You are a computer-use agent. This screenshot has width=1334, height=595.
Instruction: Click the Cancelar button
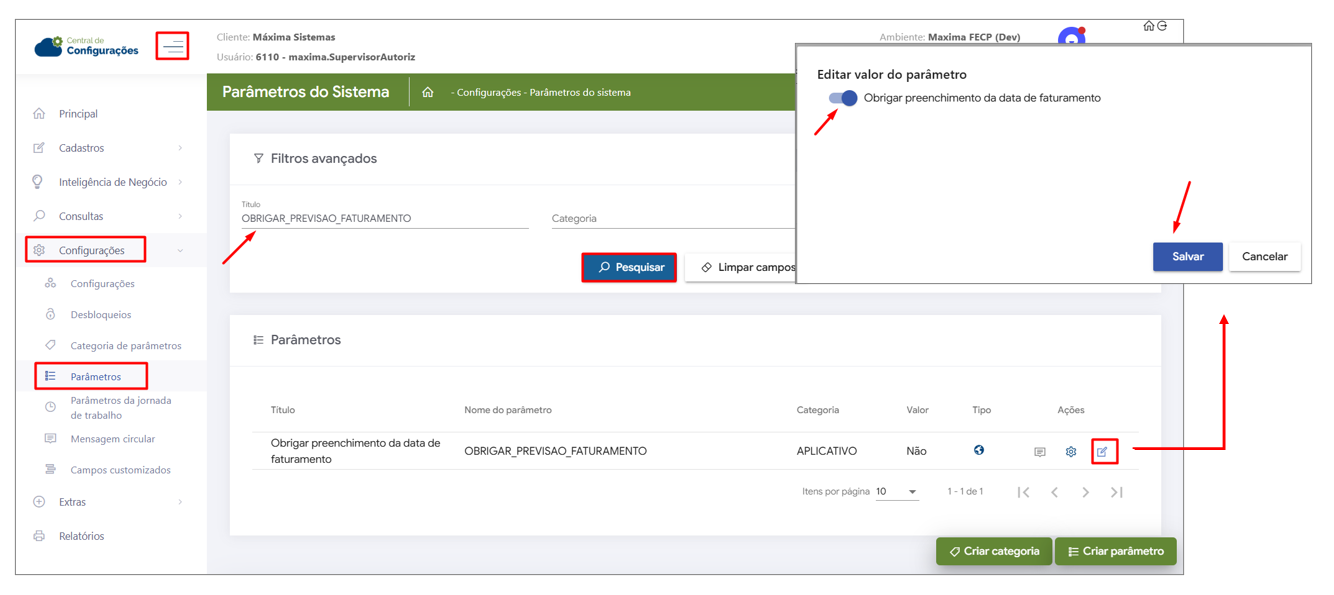click(1264, 257)
